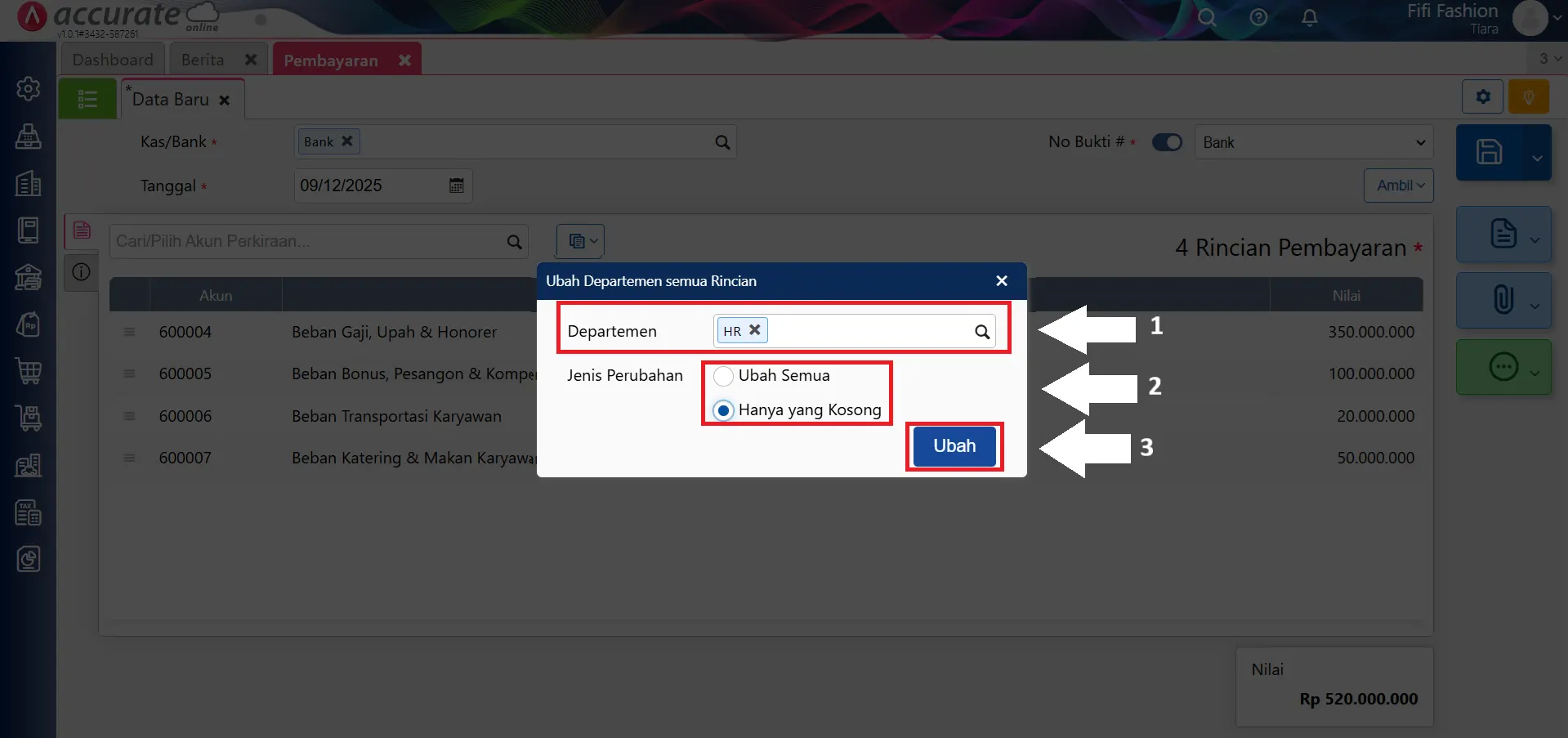Open the calendar picker for Tanggal

pyautogui.click(x=456, y=186)
